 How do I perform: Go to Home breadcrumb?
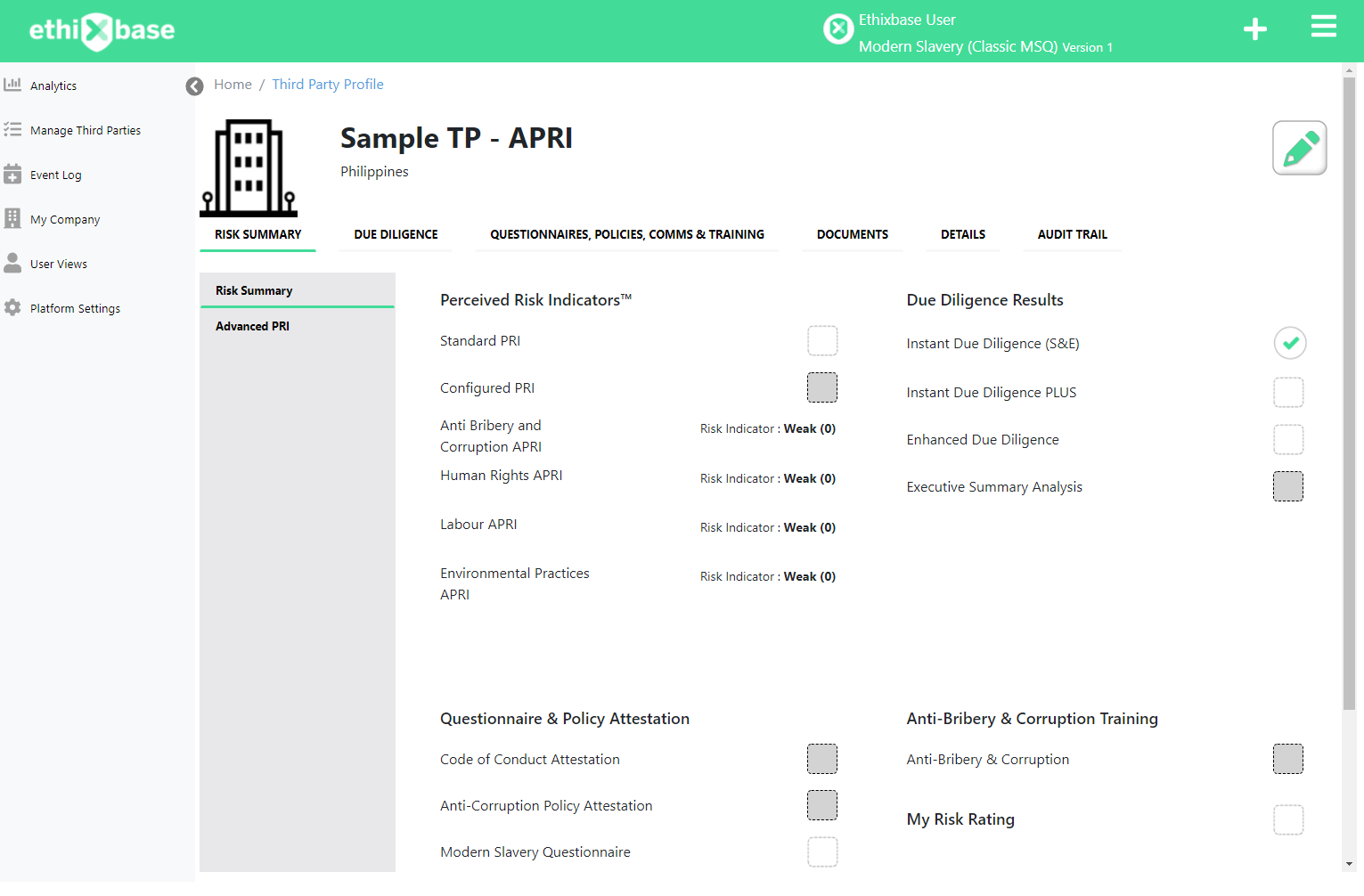[233, 85]
